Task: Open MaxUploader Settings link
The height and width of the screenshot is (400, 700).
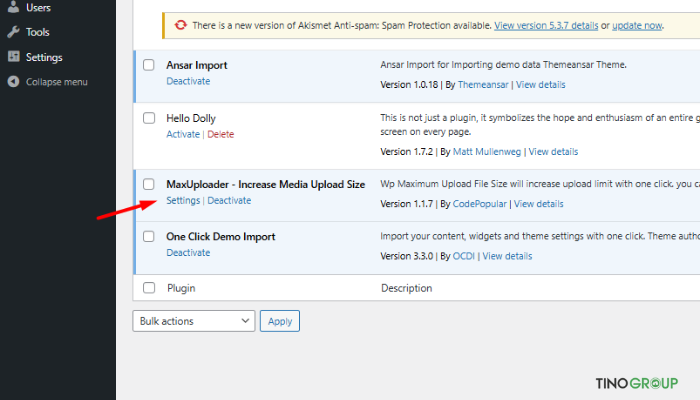Action: [183, 200]
